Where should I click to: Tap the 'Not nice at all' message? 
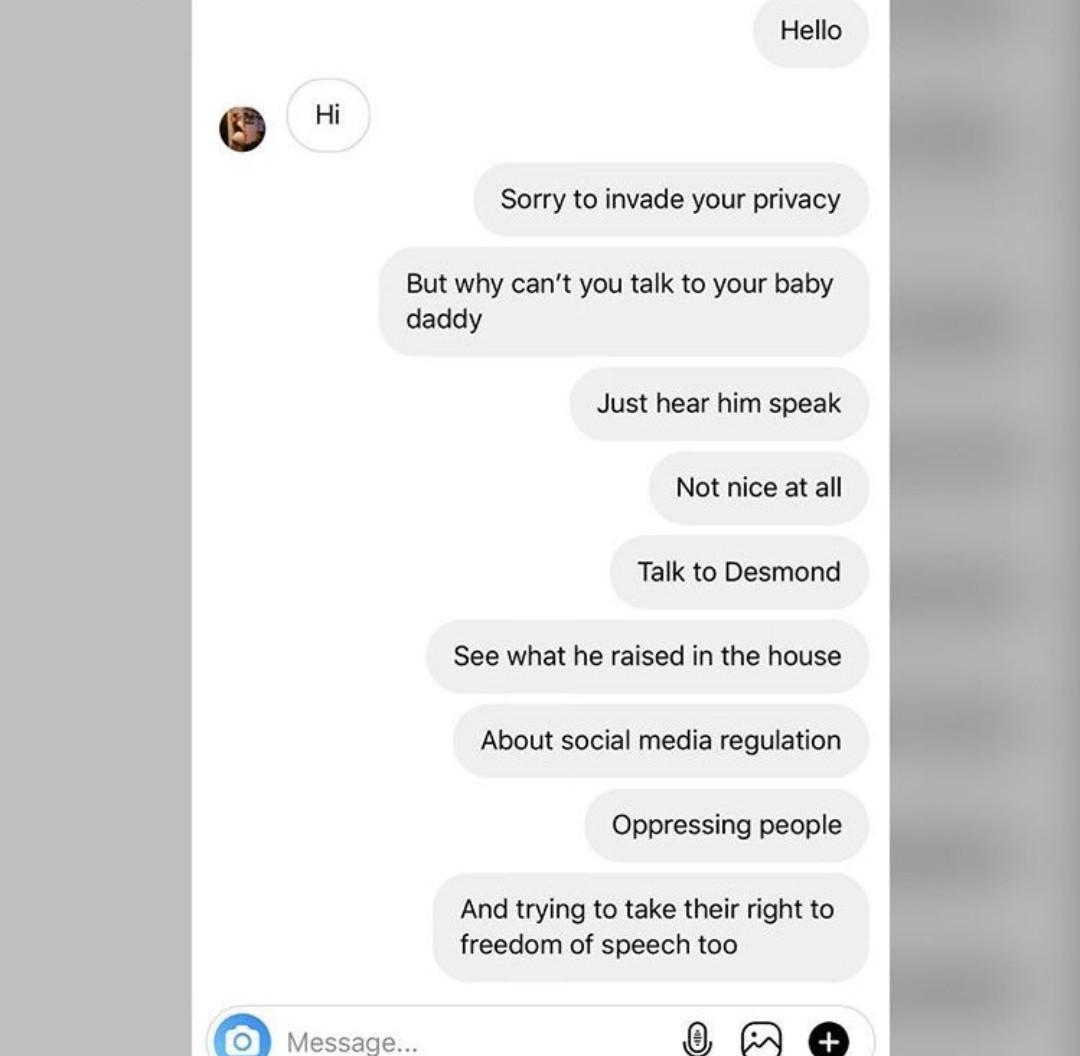tap(758, 488)
